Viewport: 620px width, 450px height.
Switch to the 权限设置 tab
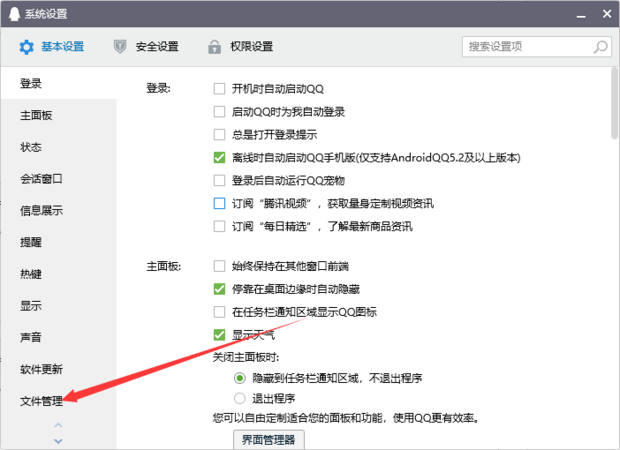click(240, 47)
